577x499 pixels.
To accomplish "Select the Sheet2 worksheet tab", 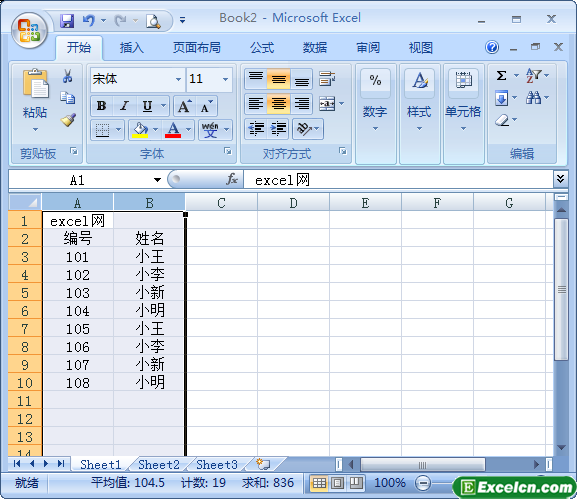I will 159,464.
